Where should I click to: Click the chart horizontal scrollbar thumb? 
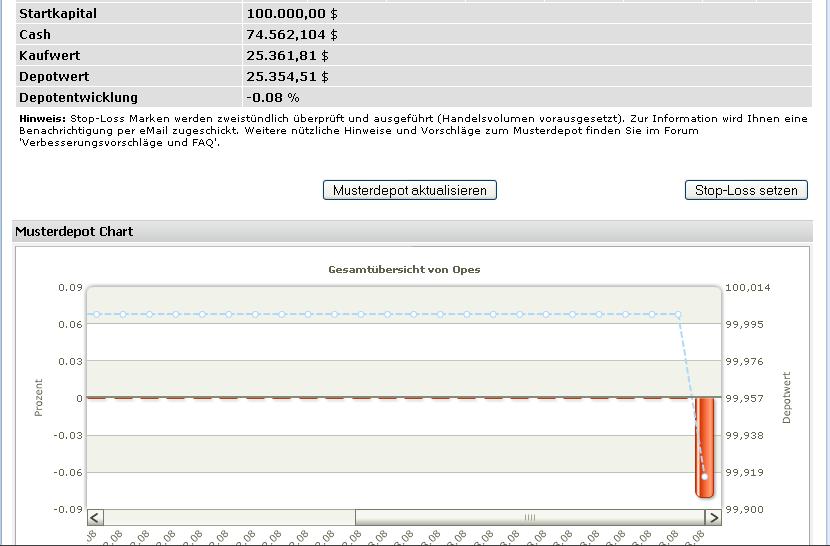(x=530, y=517)
